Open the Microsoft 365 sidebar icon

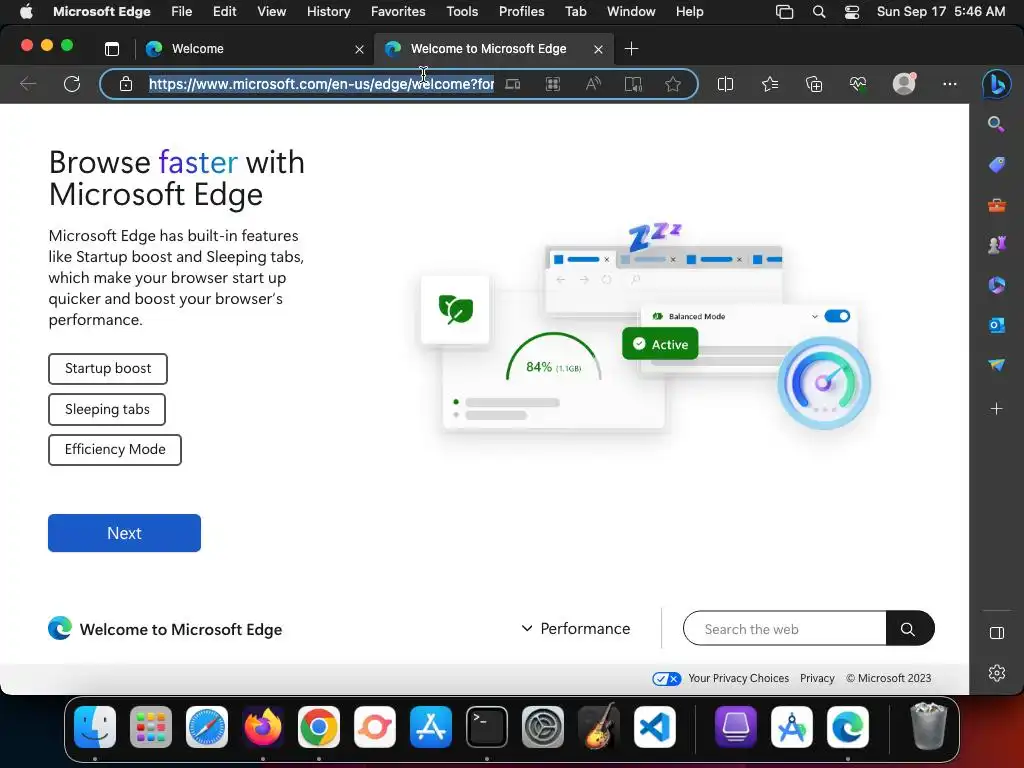coord(997,285)
